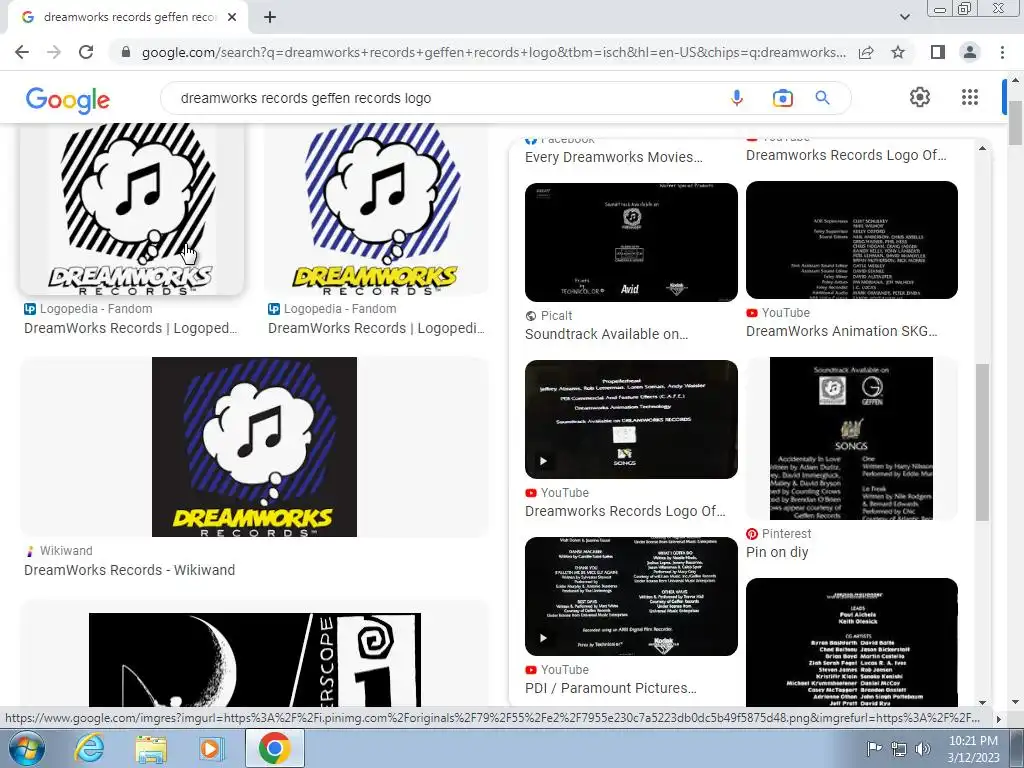1024x768 pixels.
Task: Open the Google apps grid
Action: coord(970,97)
